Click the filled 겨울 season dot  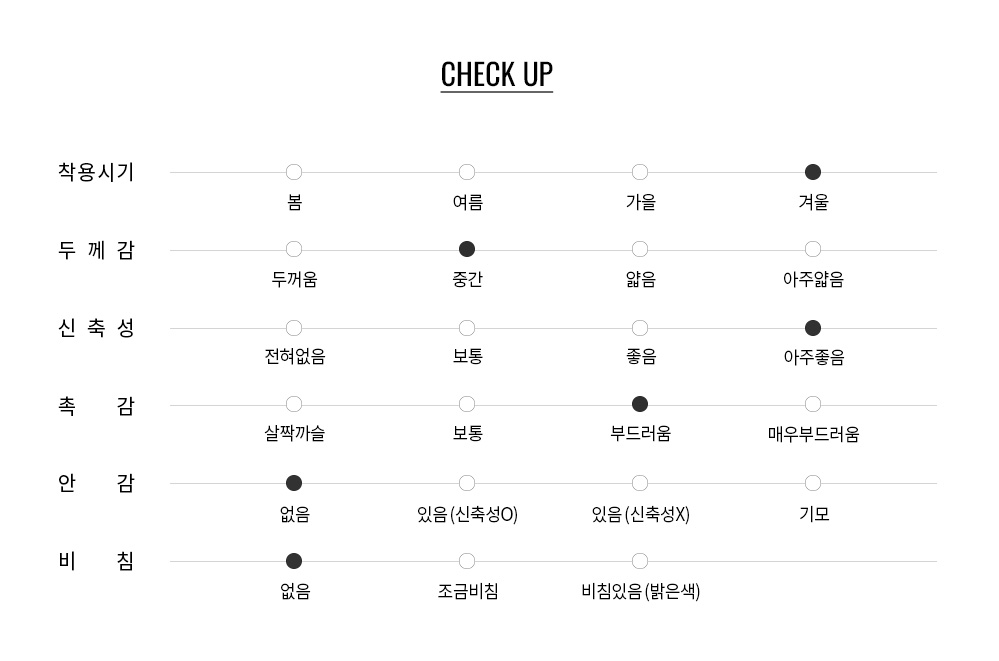[x=813, y=172]
